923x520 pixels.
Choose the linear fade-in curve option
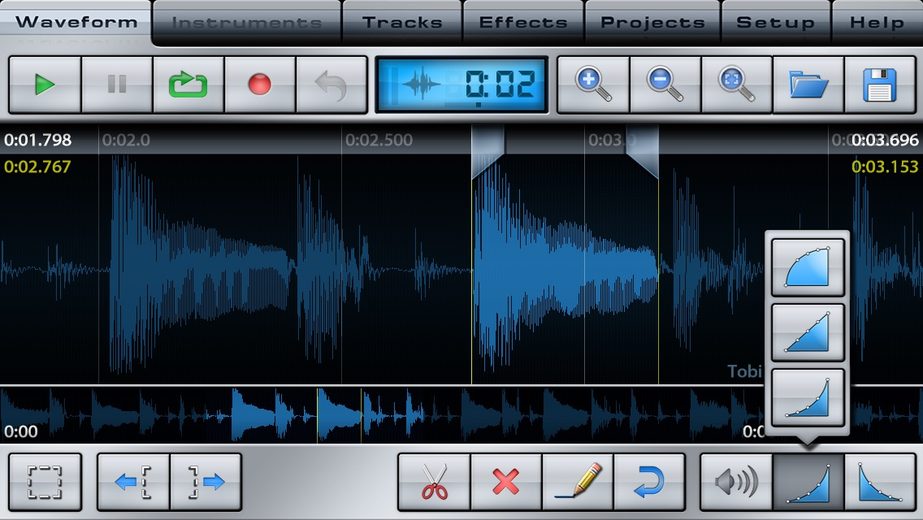(x=808, y=332)
